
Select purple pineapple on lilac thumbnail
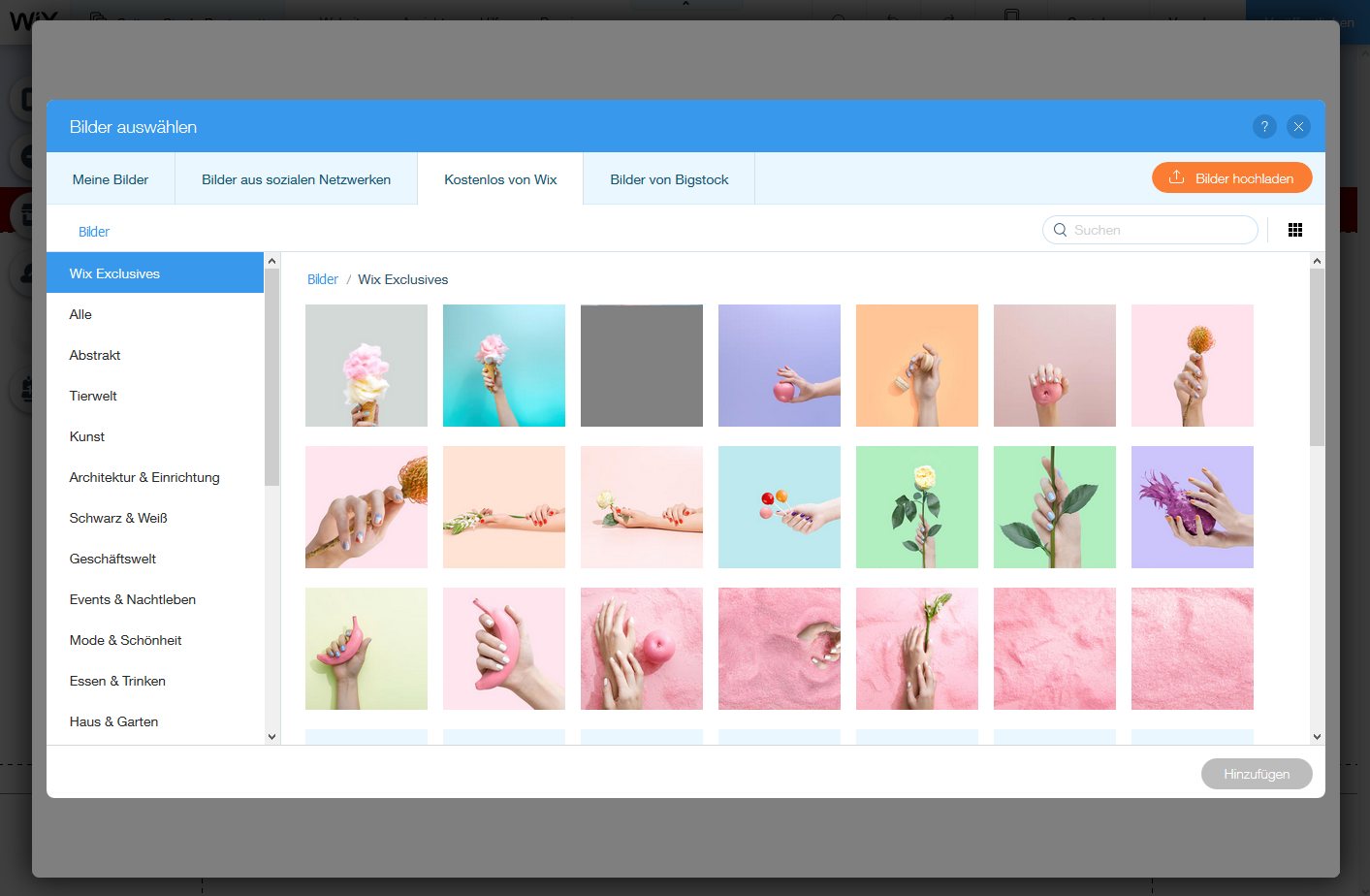(x=1193, y=507)
